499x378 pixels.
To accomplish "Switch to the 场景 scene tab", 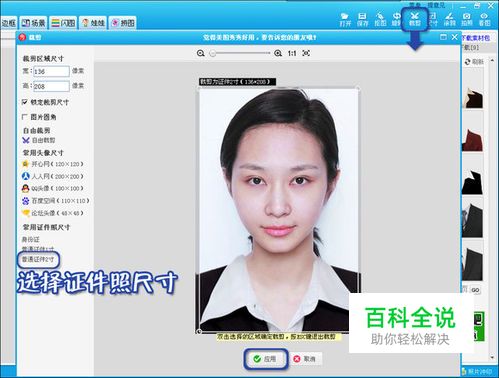I will [33, 23].
